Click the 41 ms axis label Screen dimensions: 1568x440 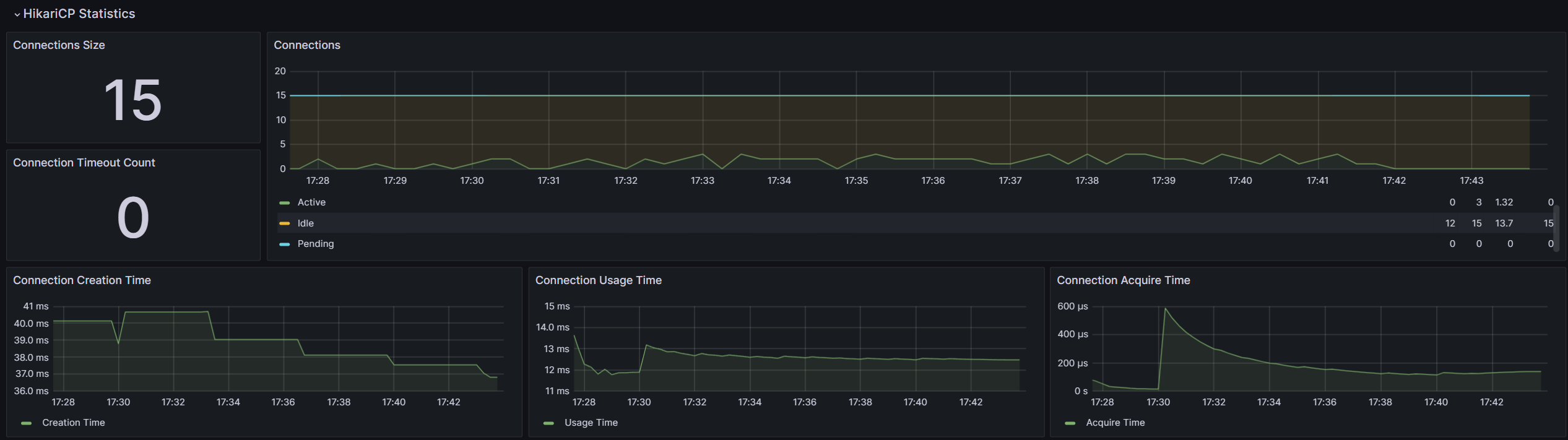pos(36,306)
